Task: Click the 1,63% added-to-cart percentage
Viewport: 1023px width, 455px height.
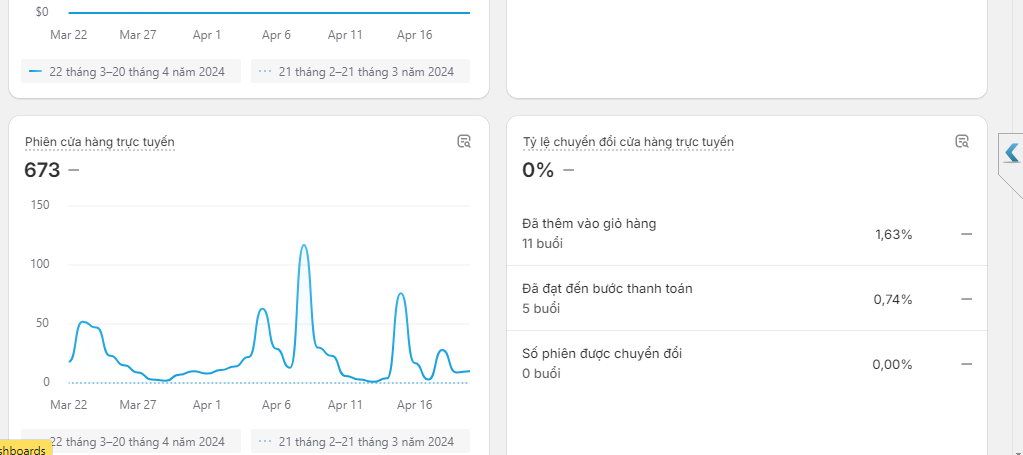Action: [x=893, y=234]
